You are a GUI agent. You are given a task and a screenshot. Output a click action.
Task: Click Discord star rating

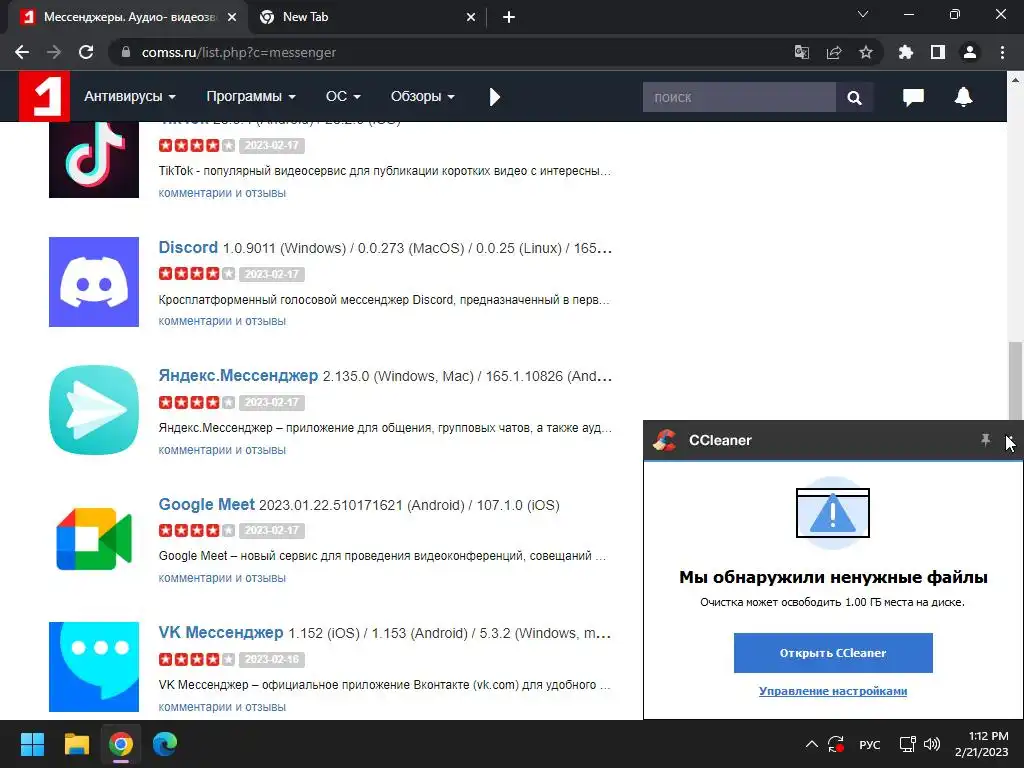(197, 274)
